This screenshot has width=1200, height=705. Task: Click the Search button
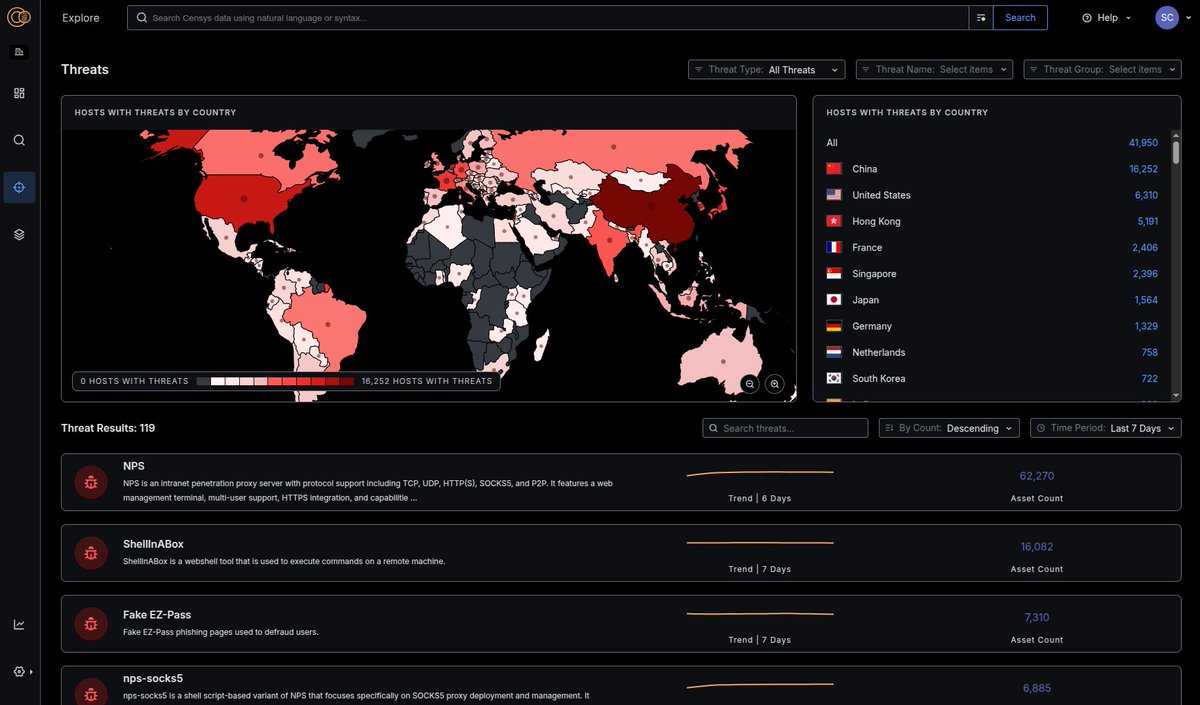click(x=1020, y=17)
